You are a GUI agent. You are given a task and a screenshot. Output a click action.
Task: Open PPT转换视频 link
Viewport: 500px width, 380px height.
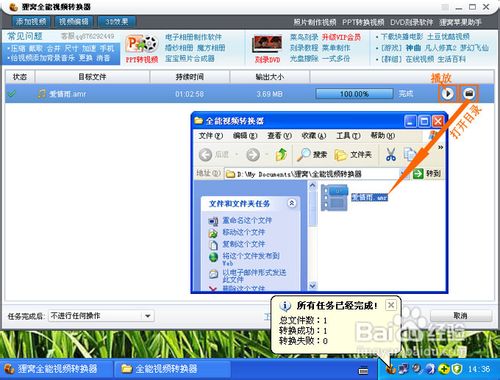[x=363, y=22]
